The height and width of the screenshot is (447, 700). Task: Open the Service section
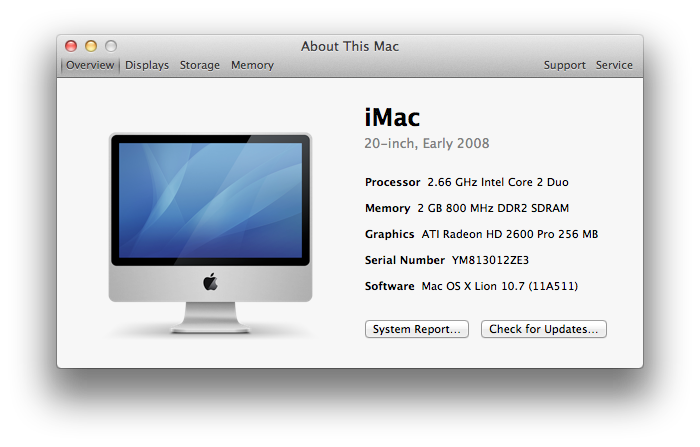point(614,65)
